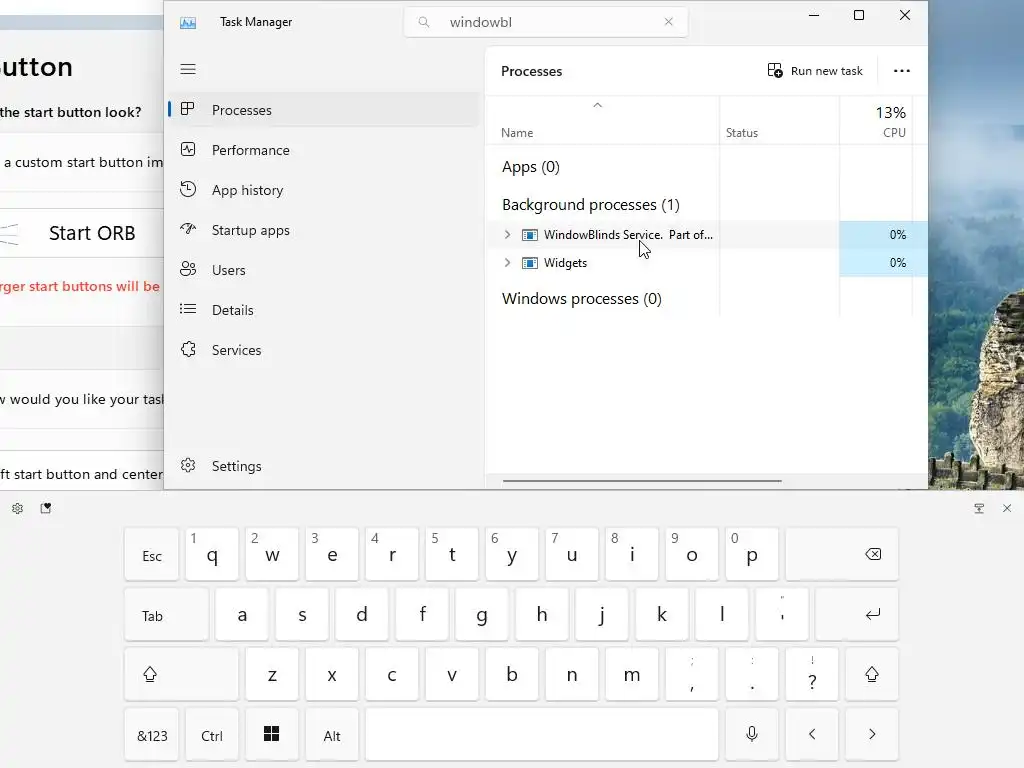Screen dimensions: 1024x768
Task: Click the magnifier search icon
Action: (424, 22)
